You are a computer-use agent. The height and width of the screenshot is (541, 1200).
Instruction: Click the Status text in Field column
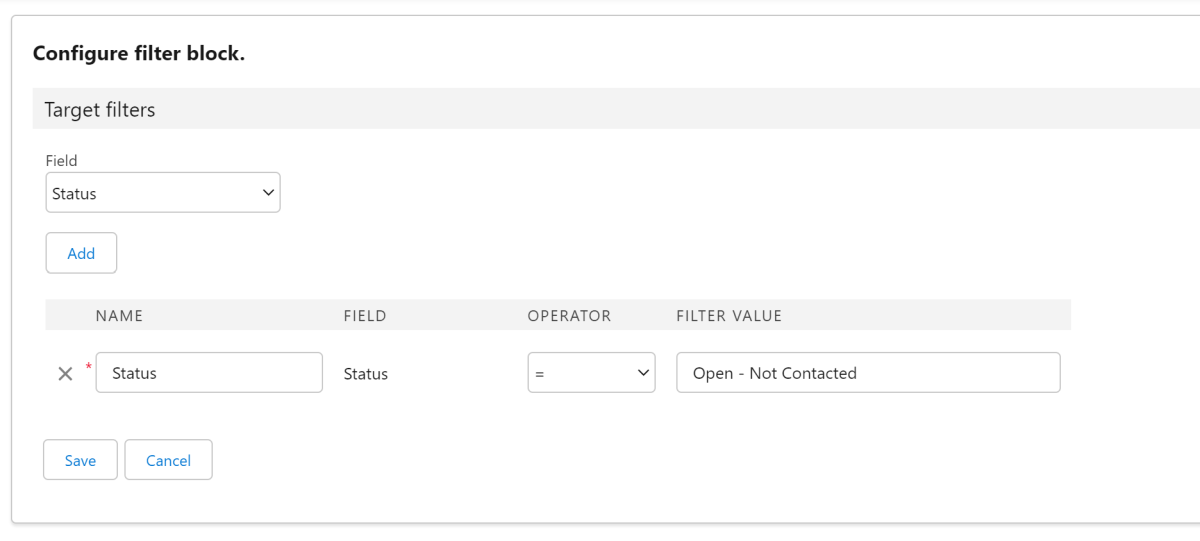[365, 374]
